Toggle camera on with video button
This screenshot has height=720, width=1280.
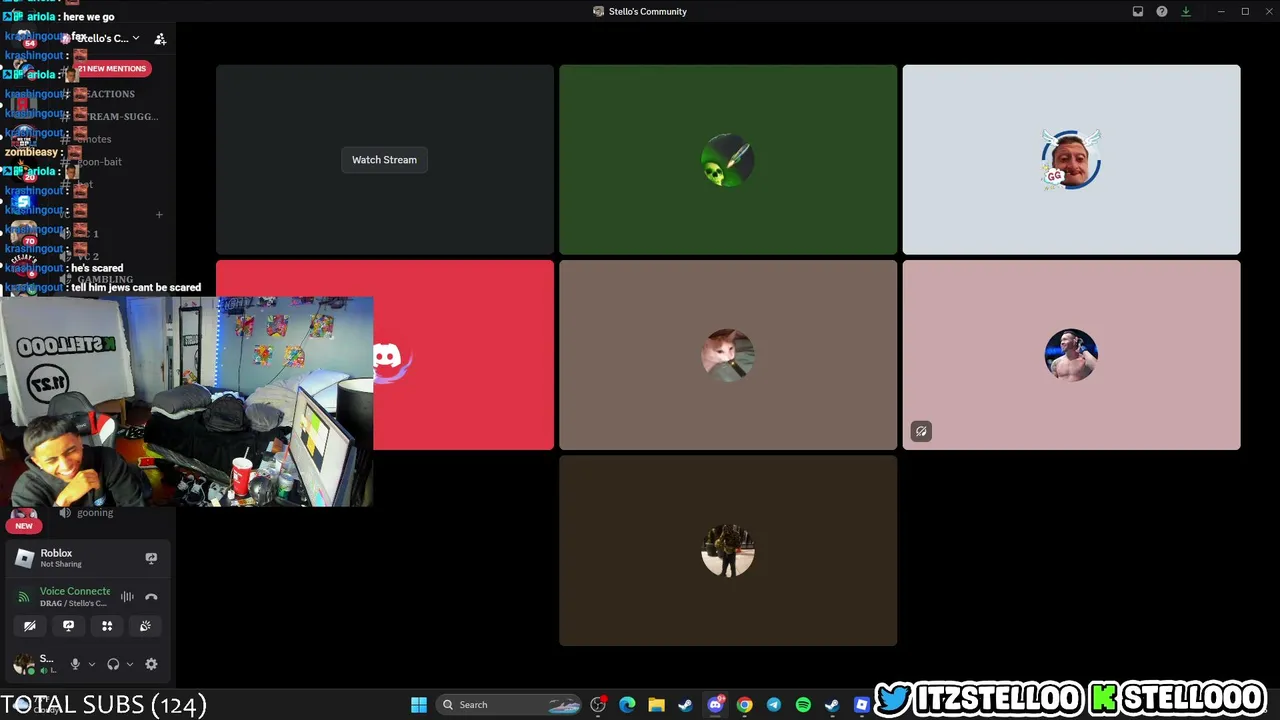(30, 626)
